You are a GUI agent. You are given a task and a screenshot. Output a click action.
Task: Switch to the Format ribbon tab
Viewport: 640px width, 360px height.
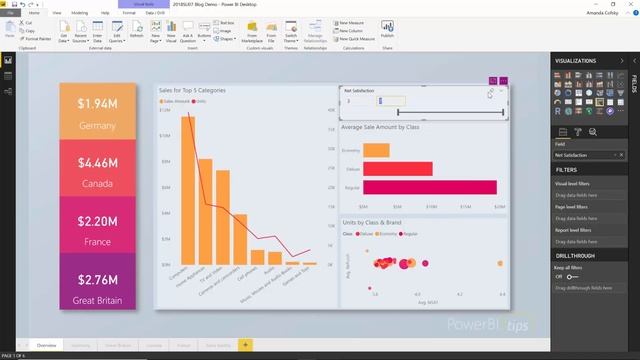pos(129,13)
